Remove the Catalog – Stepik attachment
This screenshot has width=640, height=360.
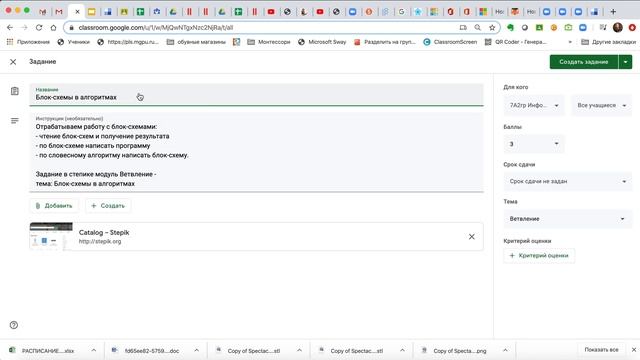coord(471,237)
